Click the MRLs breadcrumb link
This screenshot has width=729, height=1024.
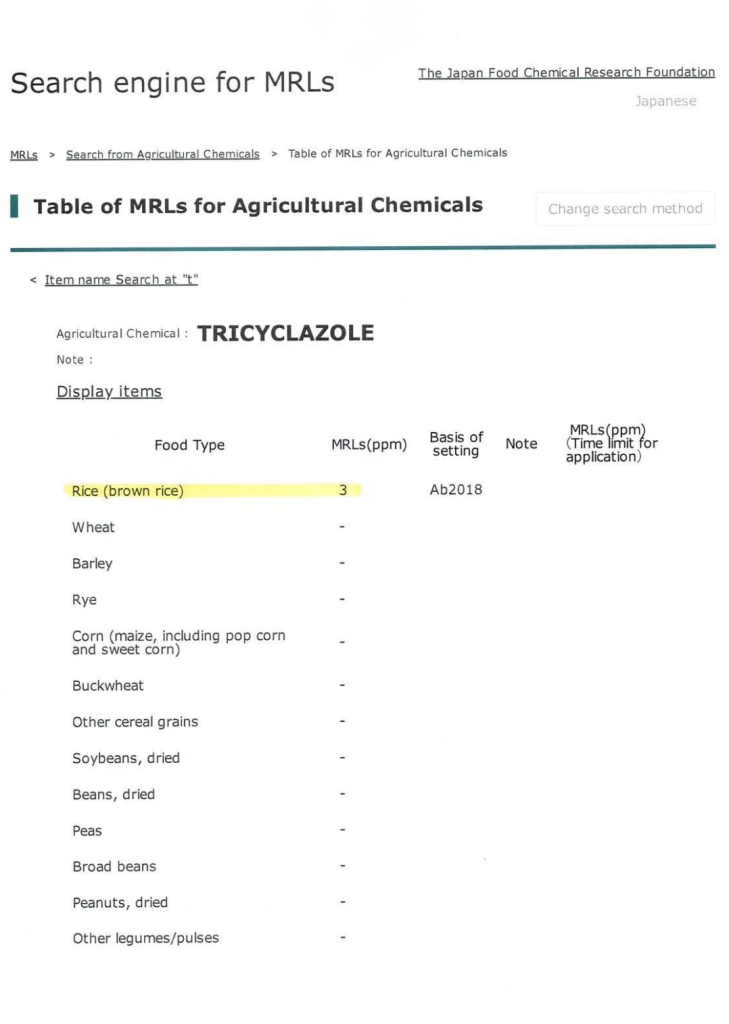point(24,154)
